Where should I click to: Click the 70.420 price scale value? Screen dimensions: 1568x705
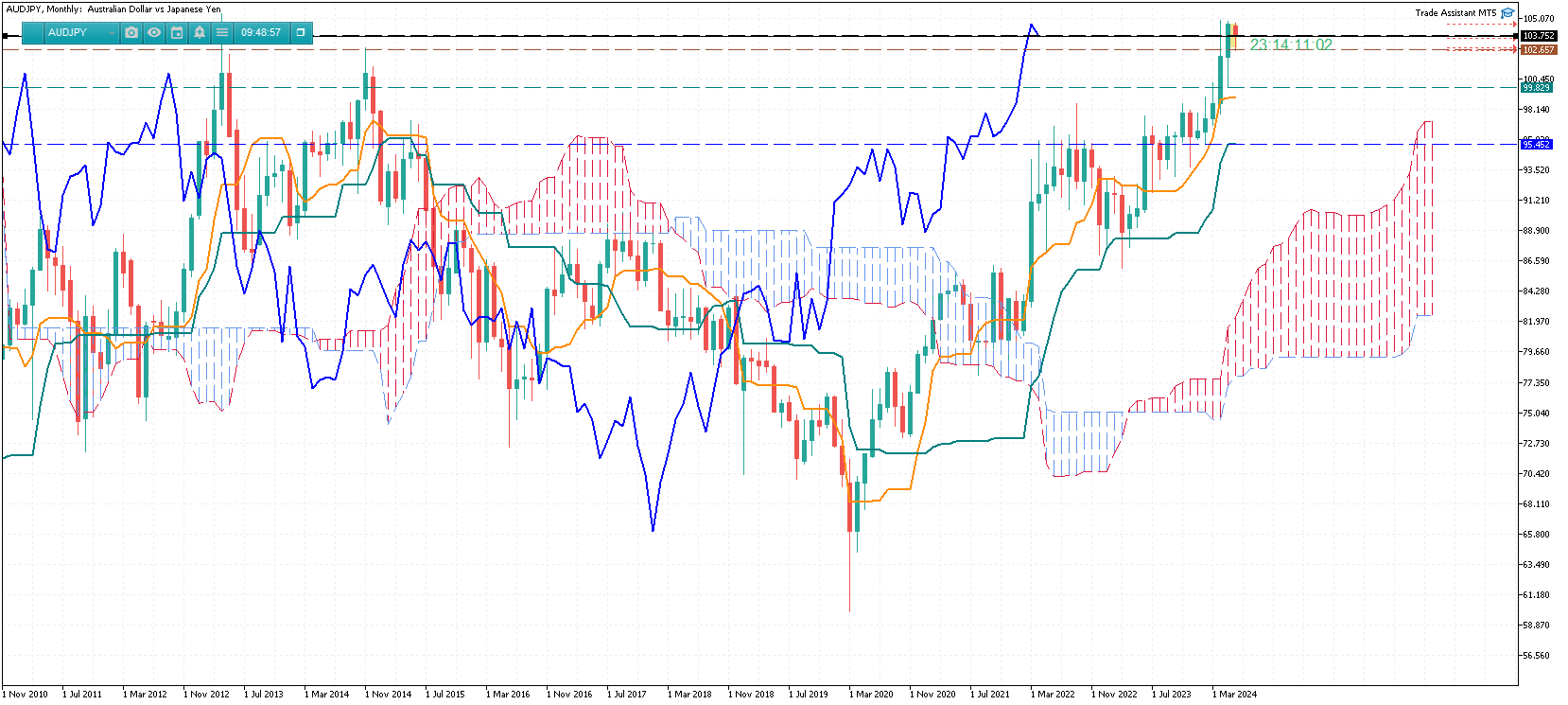(1536, 473)
